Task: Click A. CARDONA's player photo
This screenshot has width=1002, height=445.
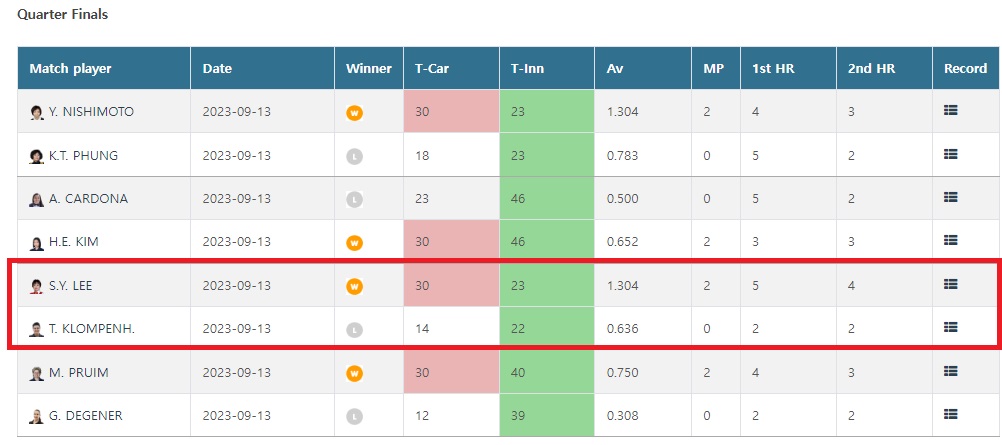Action: point(37,199)
